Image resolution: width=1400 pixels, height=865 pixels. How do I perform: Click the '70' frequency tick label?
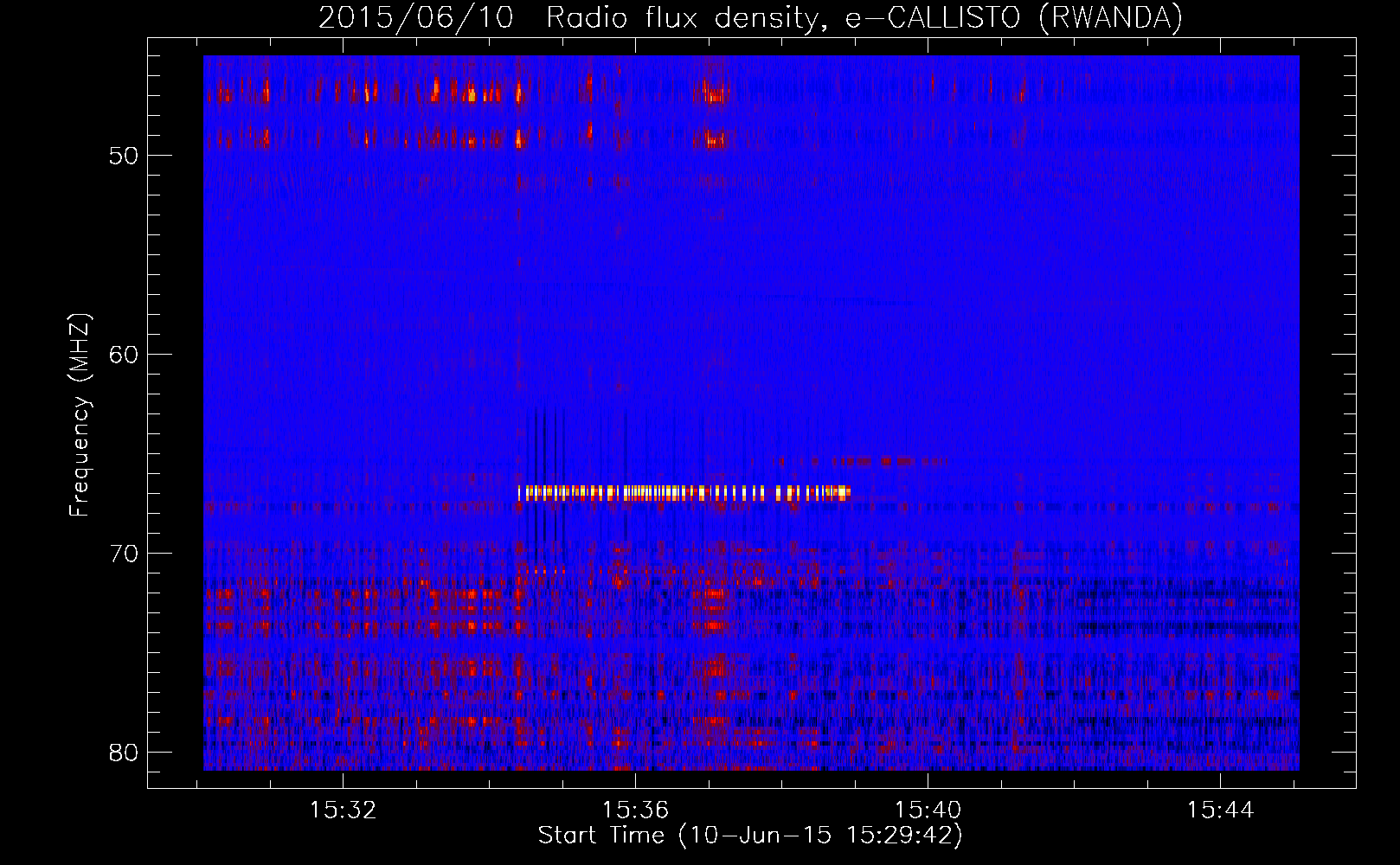[x=124, y=554]
